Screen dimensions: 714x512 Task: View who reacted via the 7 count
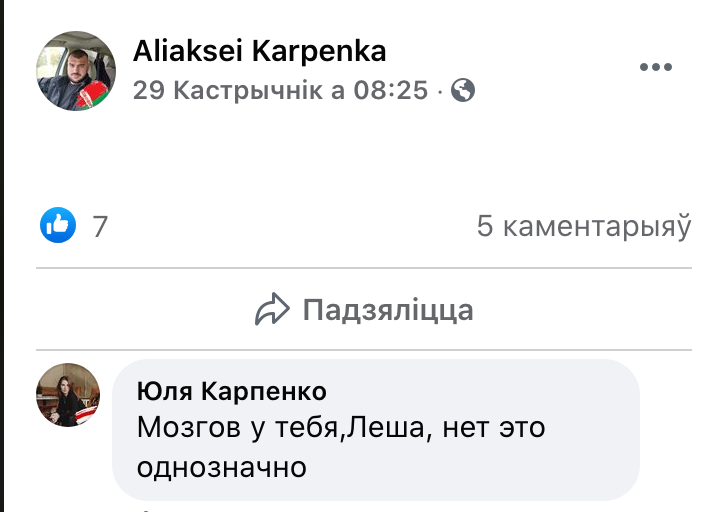tap(99, 226)
